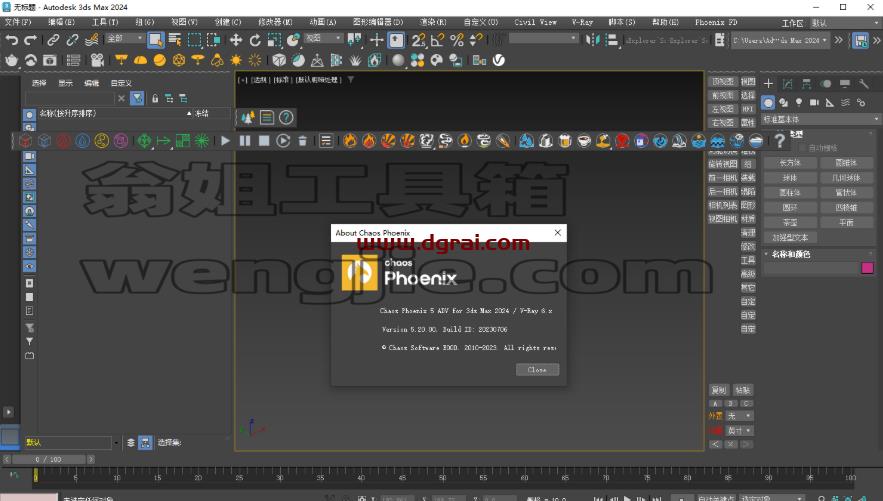Pick the Select and Move tool
The image size is (883, 501).
point(236,40)
